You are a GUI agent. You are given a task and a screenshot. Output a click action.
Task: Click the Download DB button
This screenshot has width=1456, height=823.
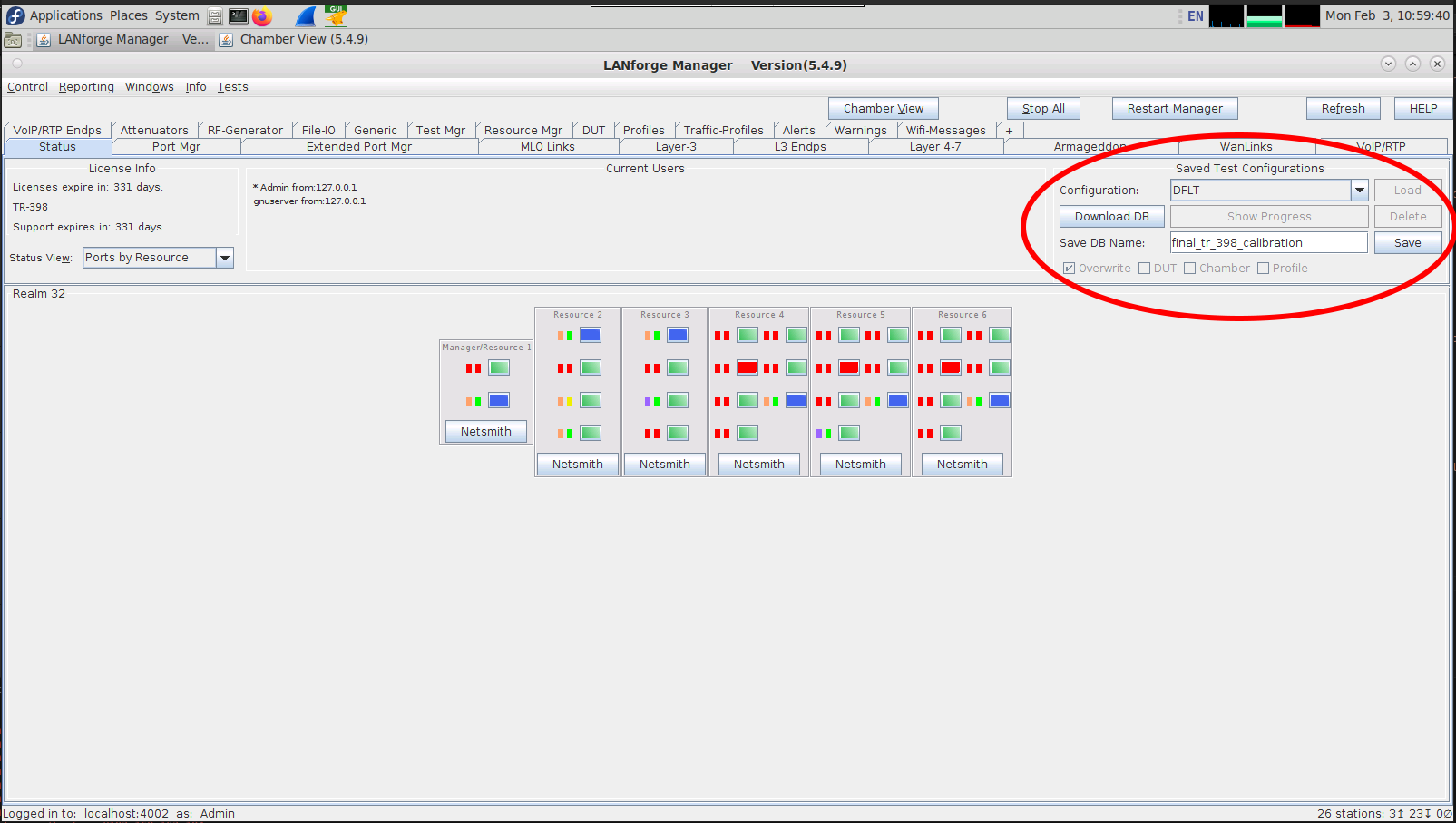(1112, 217)
